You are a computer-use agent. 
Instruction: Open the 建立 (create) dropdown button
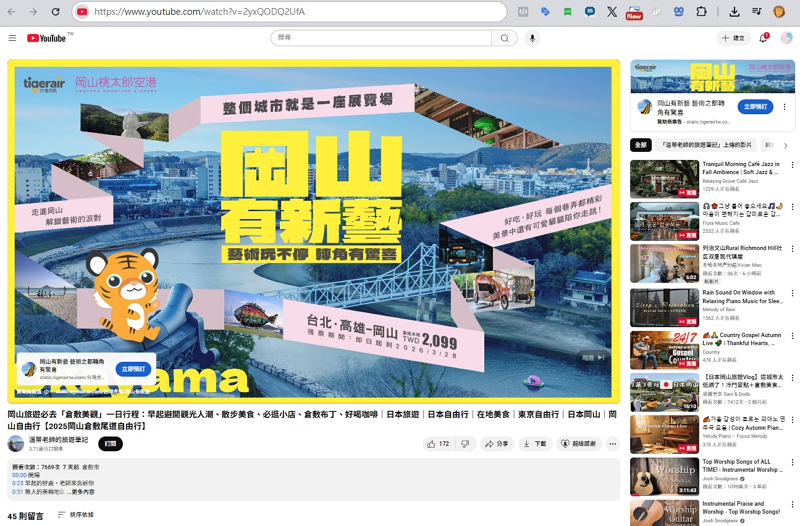[733, 38]
